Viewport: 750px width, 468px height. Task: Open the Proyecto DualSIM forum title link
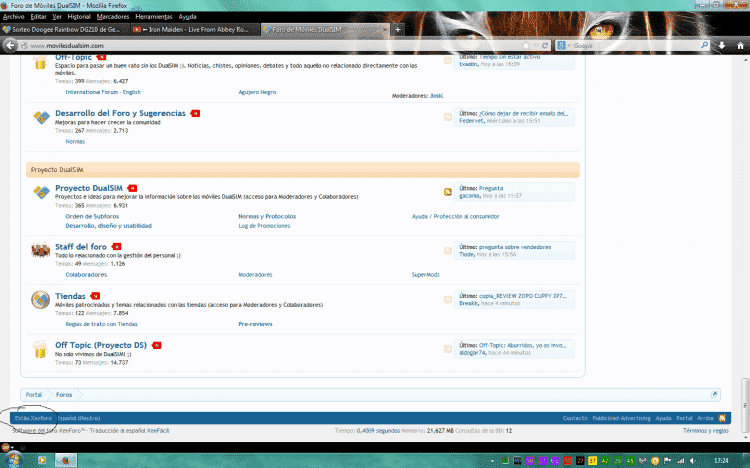coord(88,188)
